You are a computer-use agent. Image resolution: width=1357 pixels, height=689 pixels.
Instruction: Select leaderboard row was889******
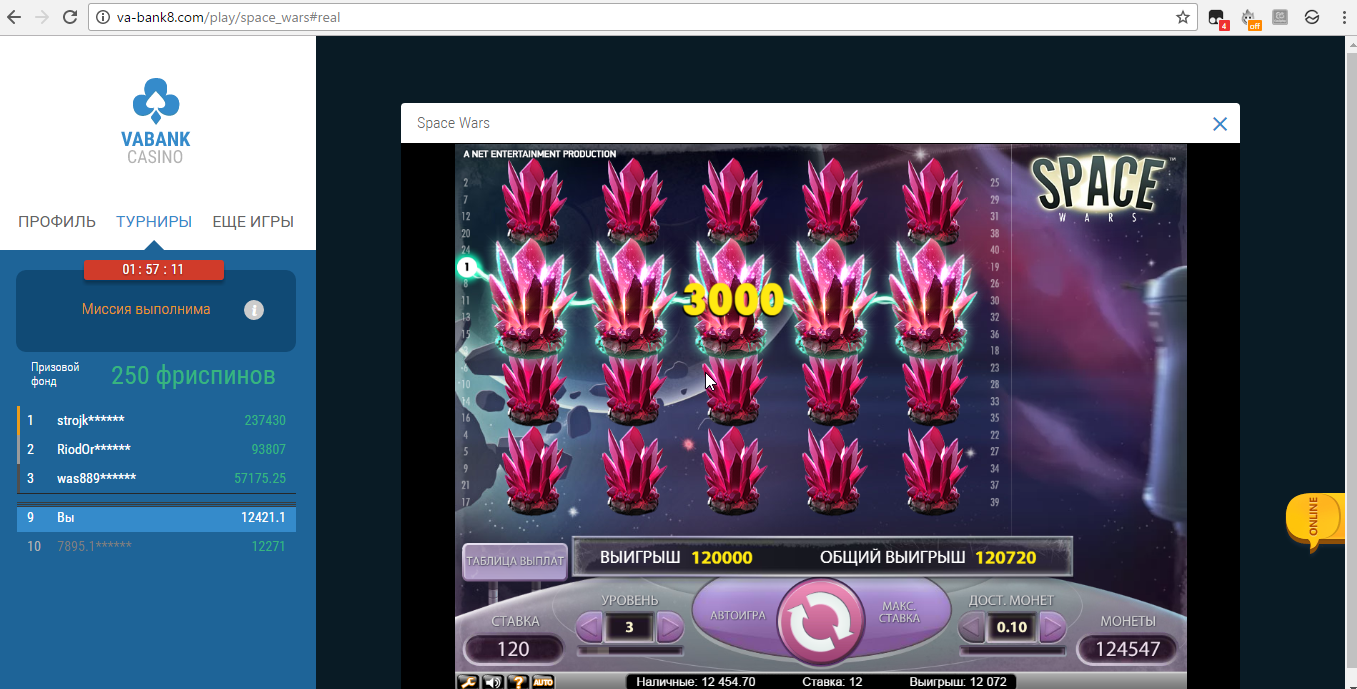[156, 479]
